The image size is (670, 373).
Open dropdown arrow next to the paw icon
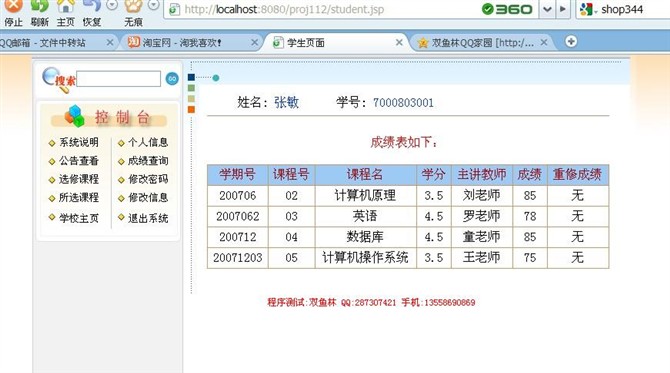[153, 5]
